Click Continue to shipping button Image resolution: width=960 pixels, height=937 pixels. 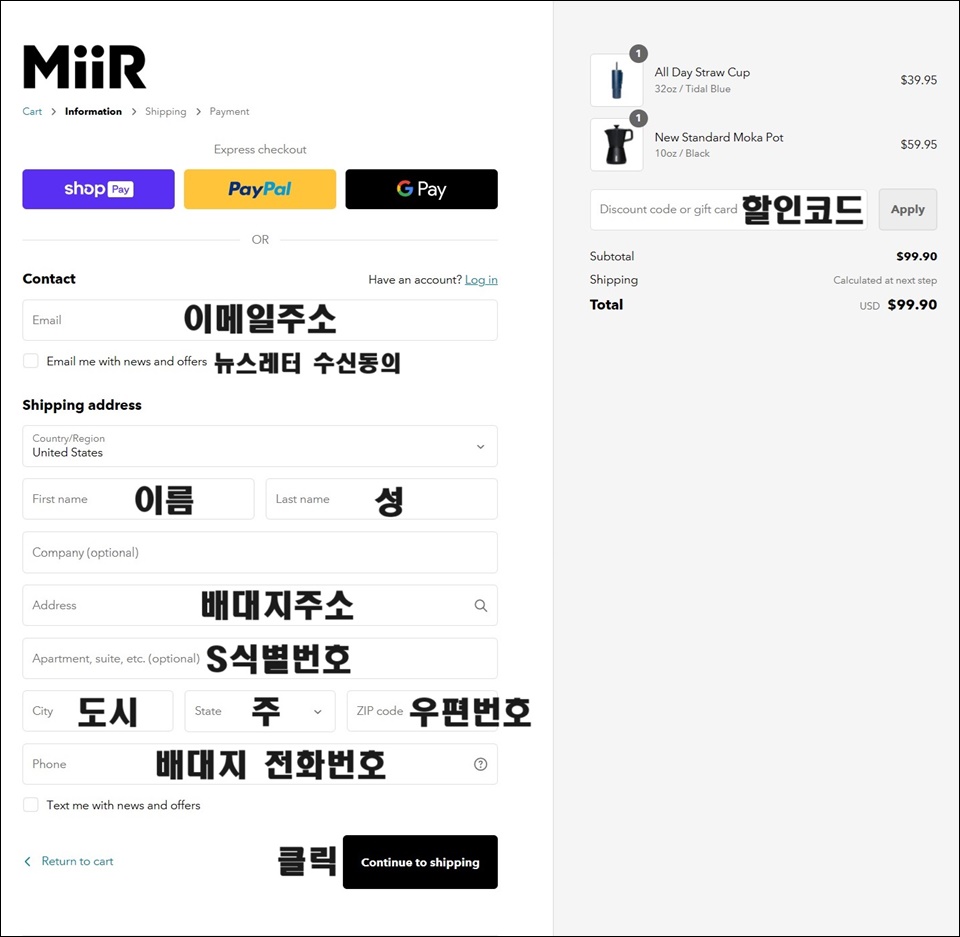coord(420,862)
